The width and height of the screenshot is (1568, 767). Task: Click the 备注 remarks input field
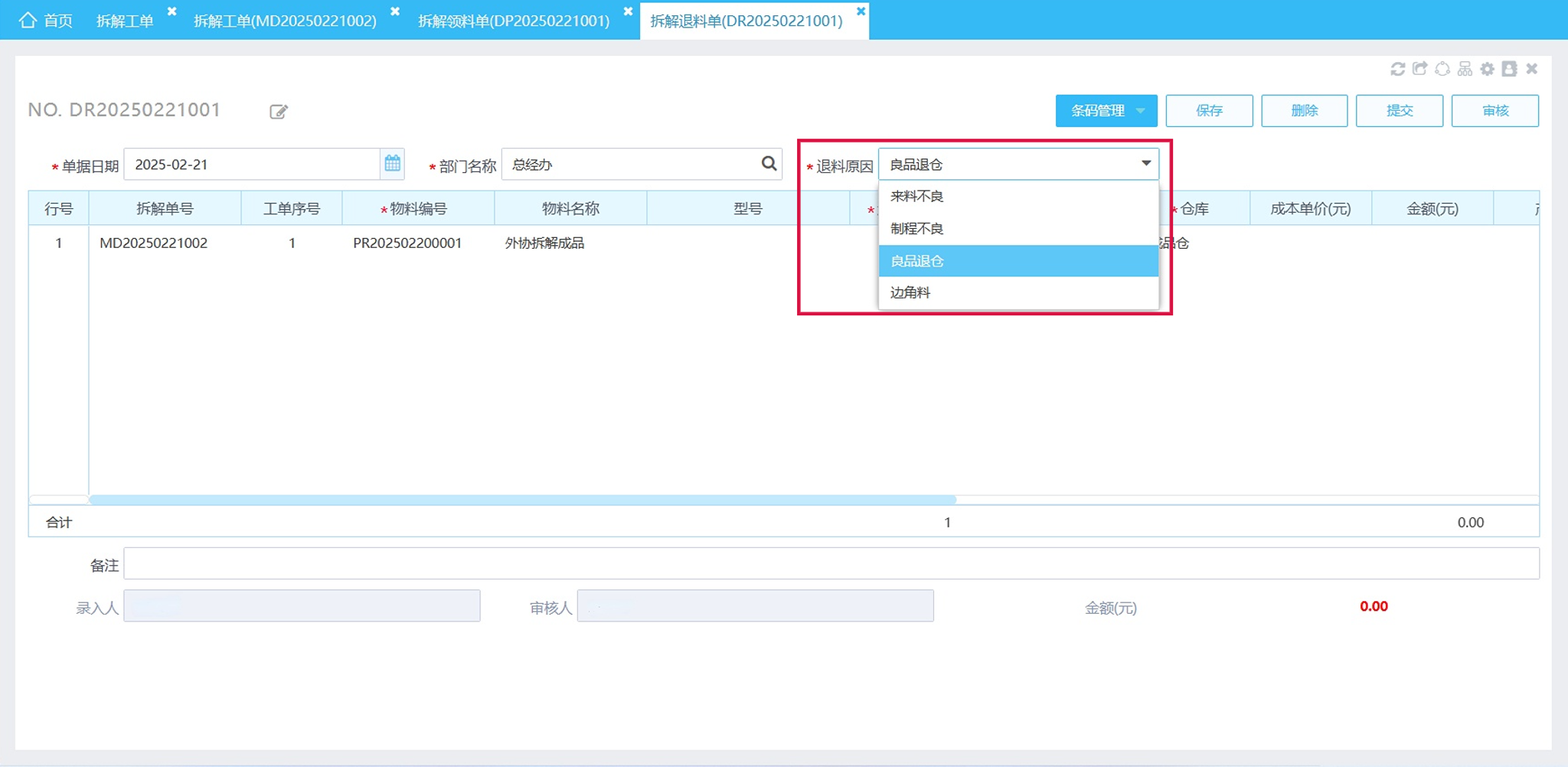click(831, 563)
